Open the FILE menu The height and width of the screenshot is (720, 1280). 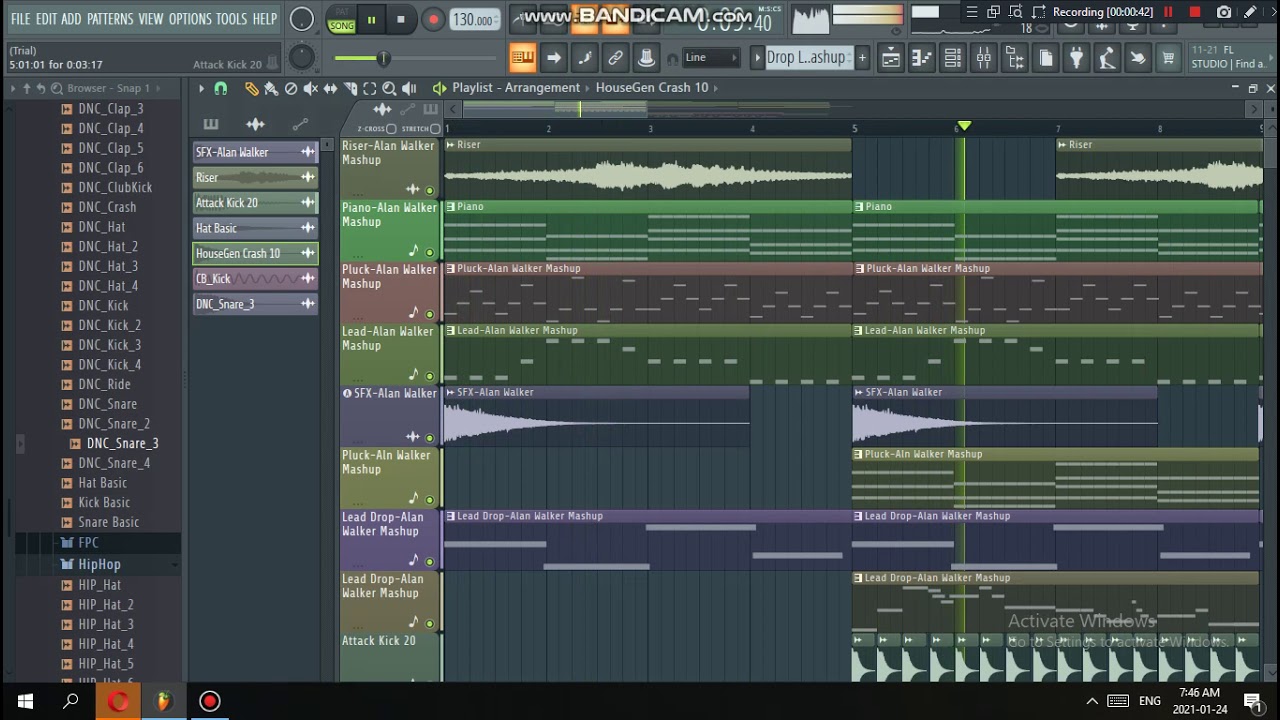coord(20,19)
